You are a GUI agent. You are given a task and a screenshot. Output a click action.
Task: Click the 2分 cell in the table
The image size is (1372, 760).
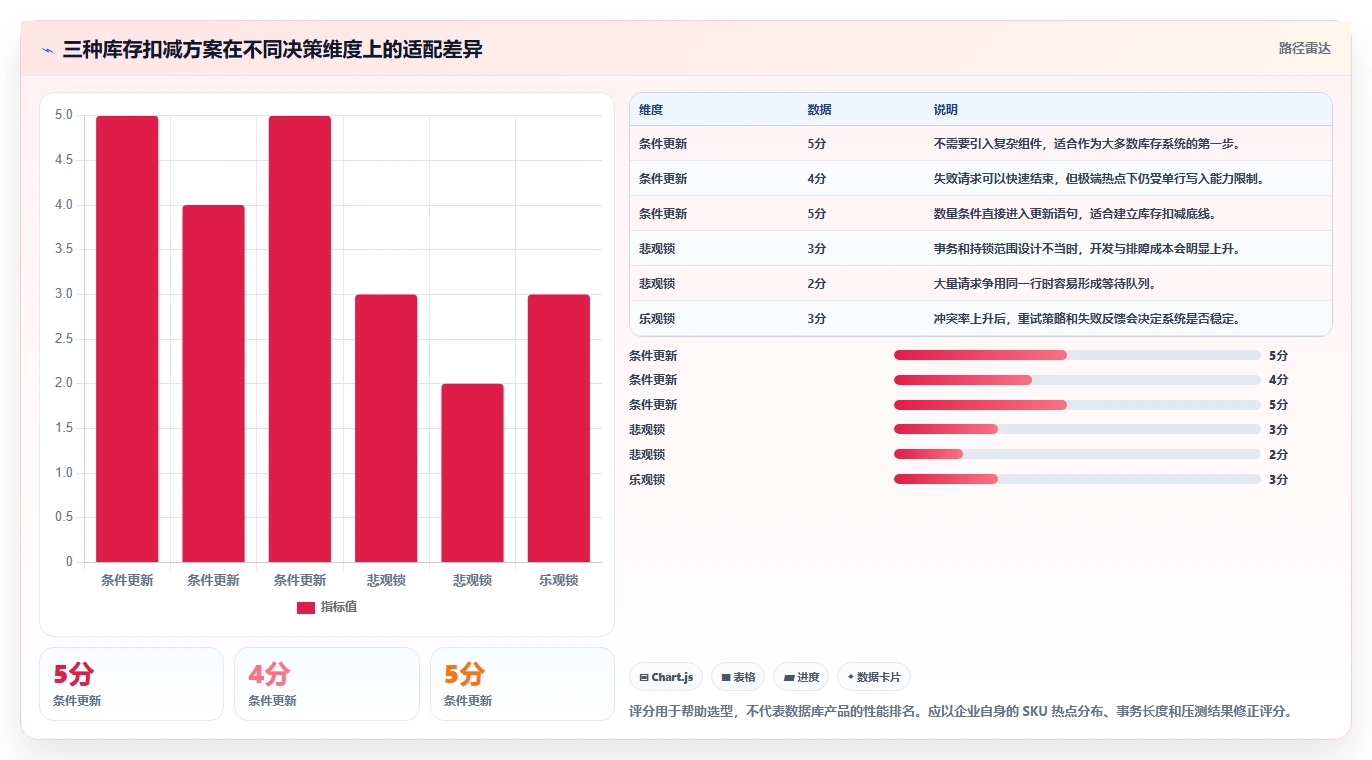817,284
